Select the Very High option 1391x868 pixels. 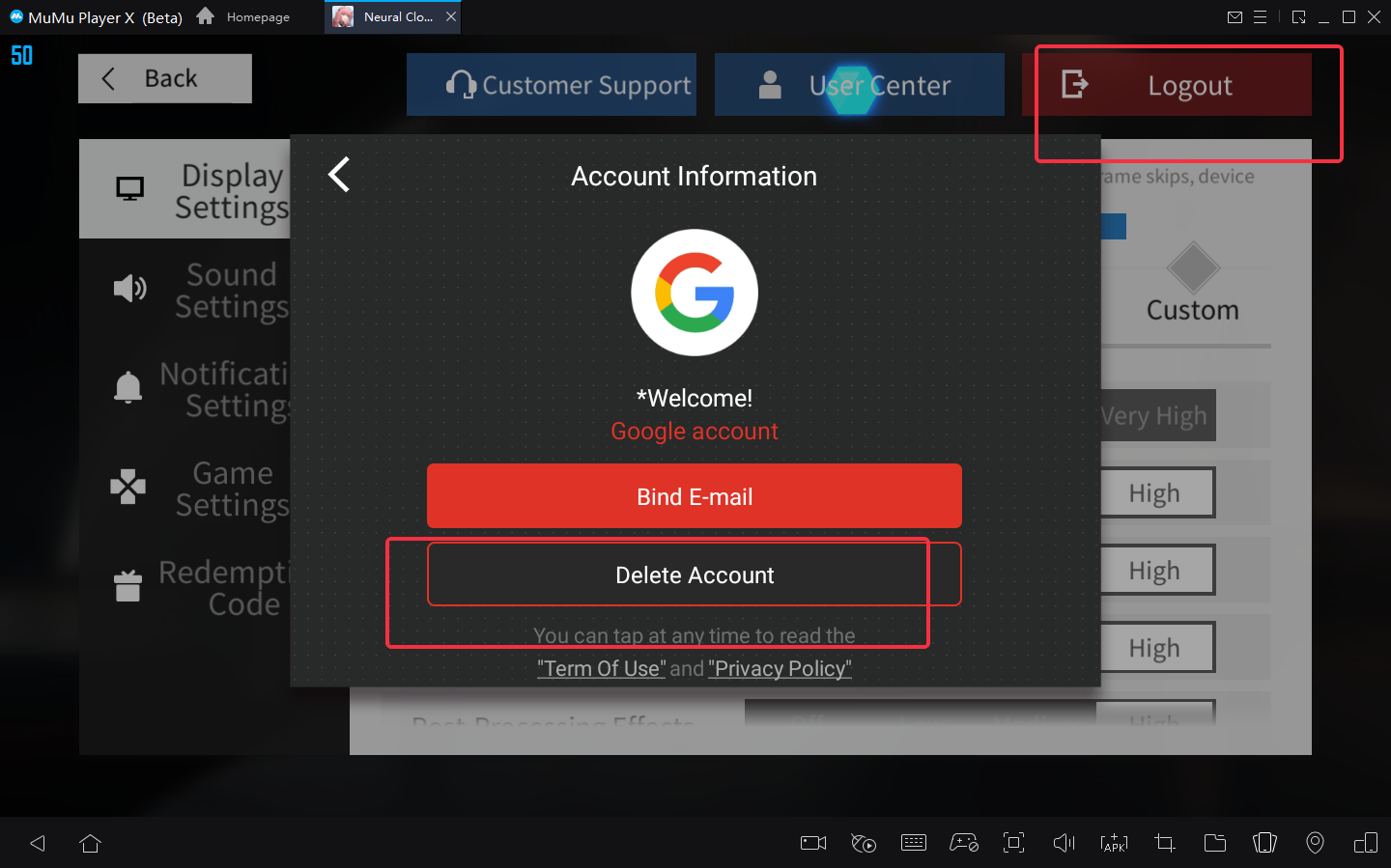click(x=1157, y=415)
